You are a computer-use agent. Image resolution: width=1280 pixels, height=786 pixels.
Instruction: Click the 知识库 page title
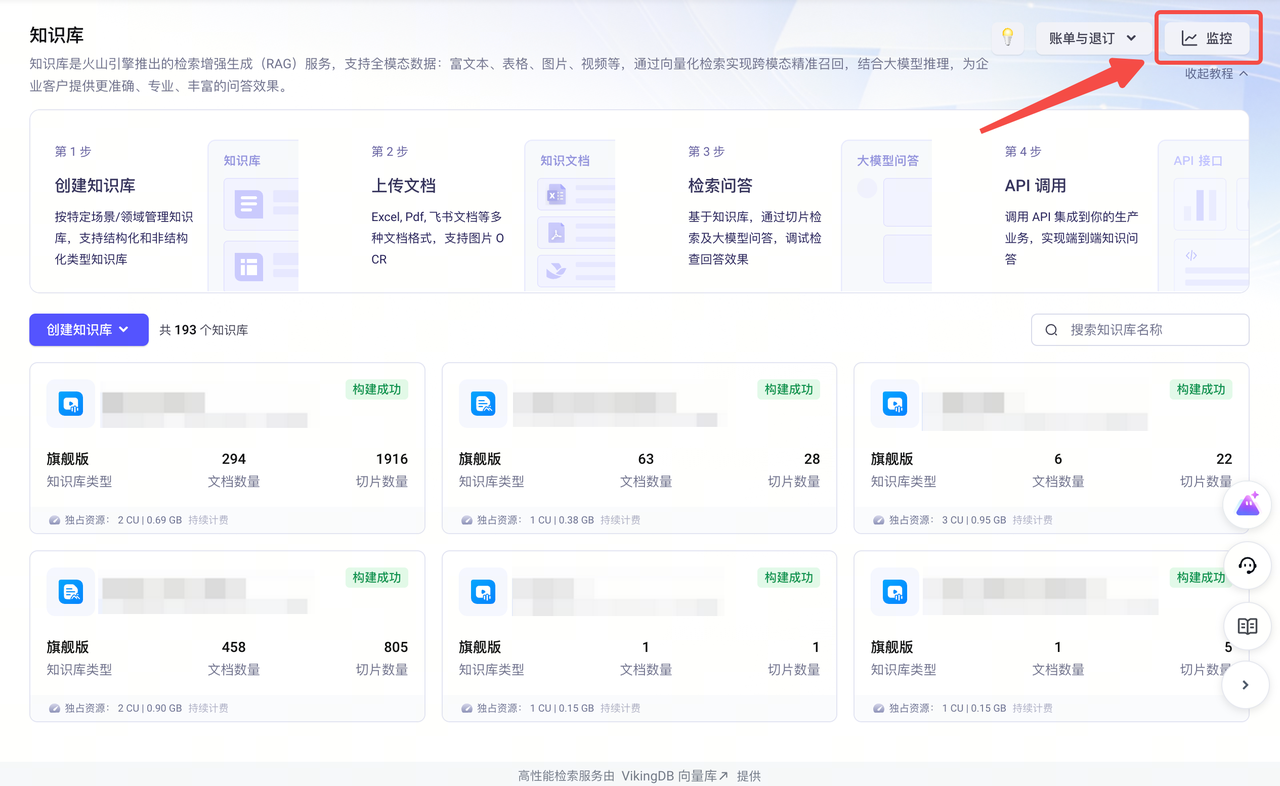[57, 35]
